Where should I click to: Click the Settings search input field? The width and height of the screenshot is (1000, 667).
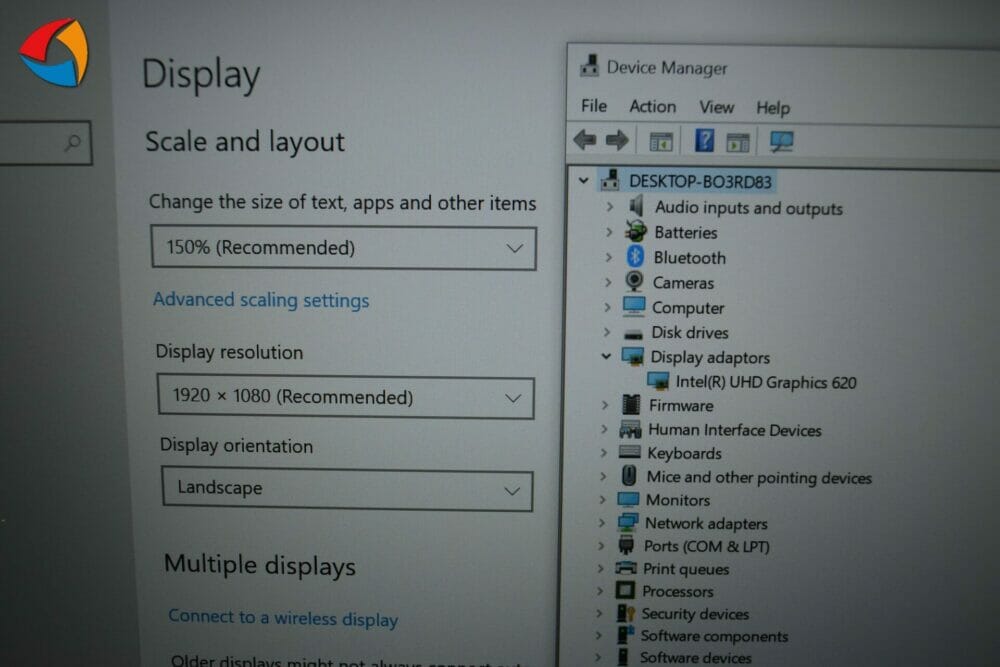pyautogui.click(x=45, y=142)
